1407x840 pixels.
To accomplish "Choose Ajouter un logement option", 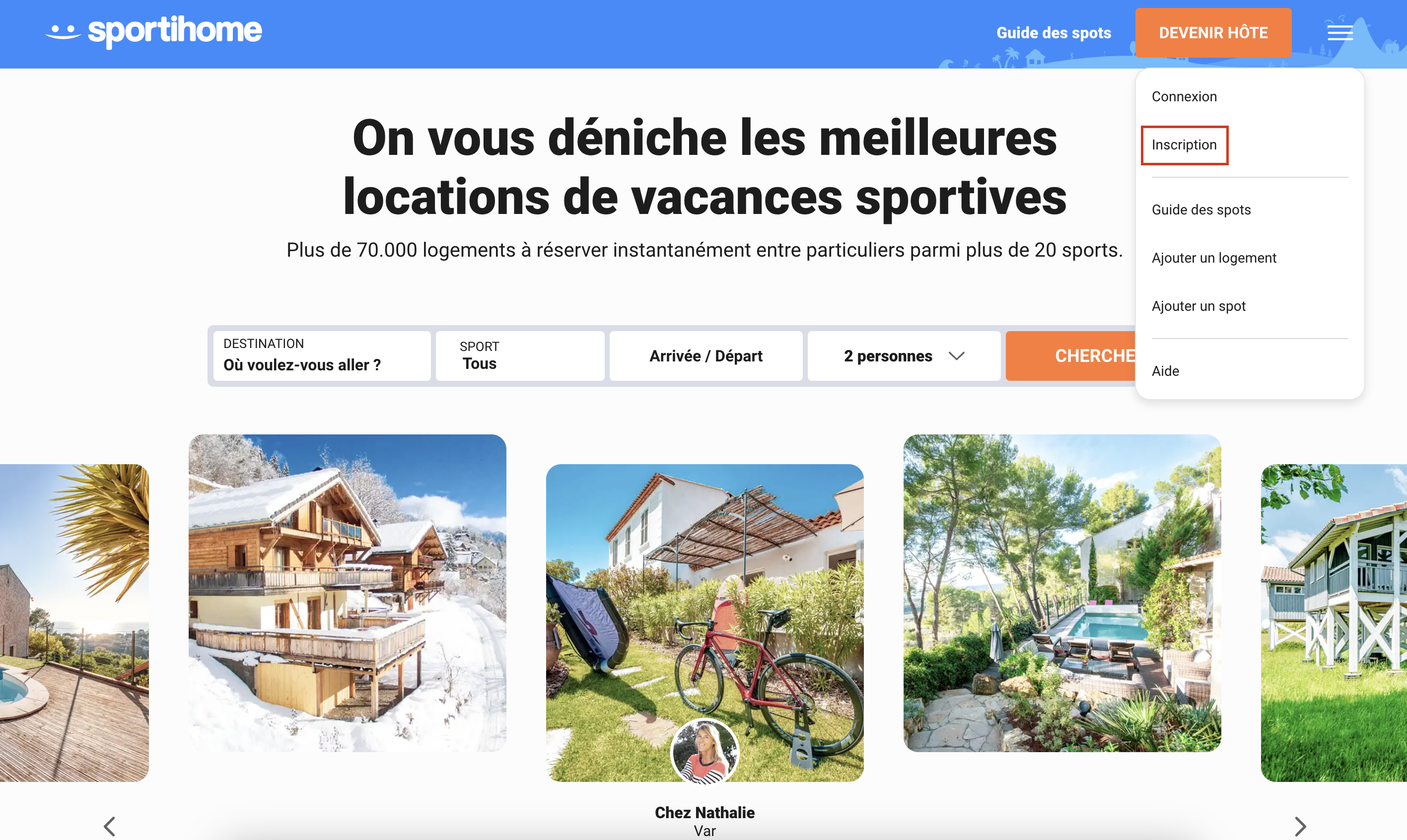I will click(x=1213, y=258).
